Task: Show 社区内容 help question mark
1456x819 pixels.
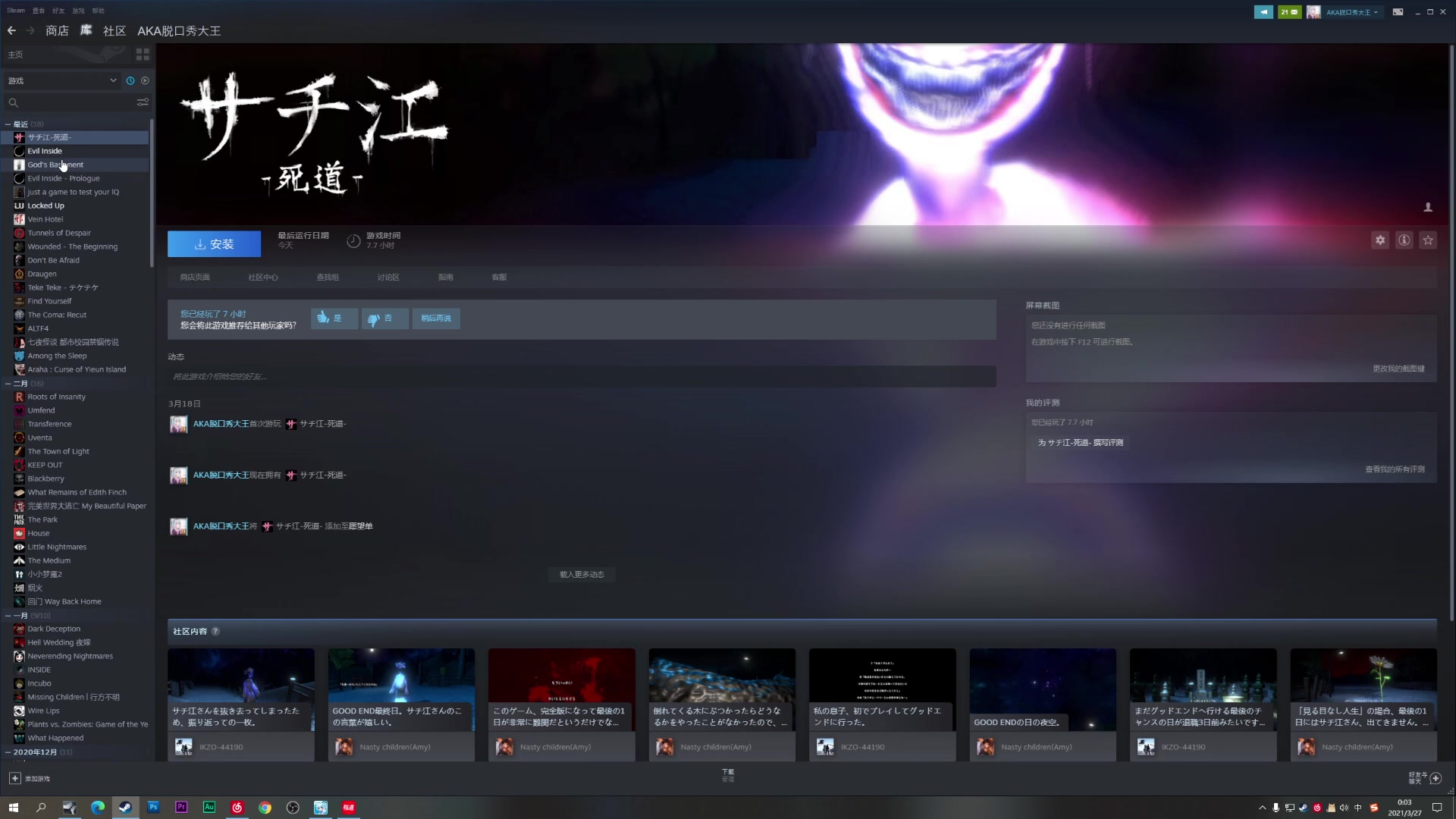Action: 215,632
